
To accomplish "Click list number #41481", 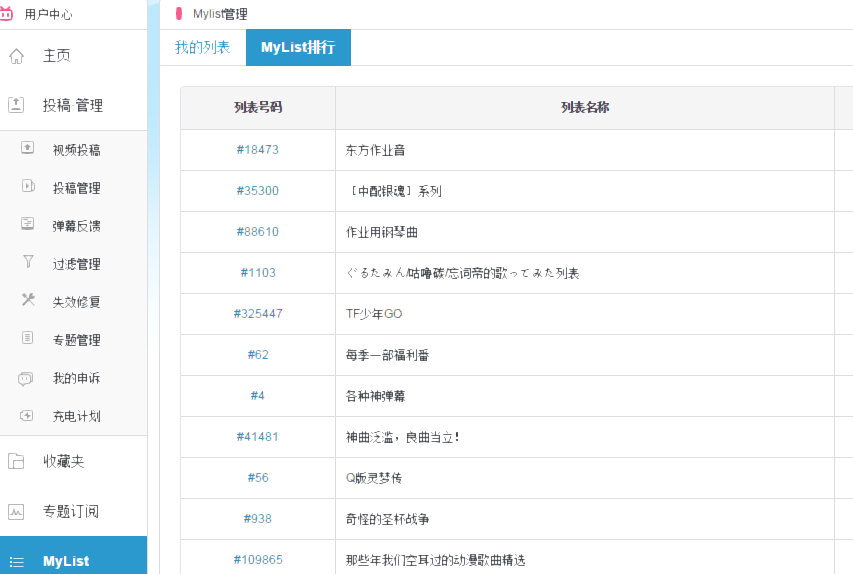I will pos(258,437).
